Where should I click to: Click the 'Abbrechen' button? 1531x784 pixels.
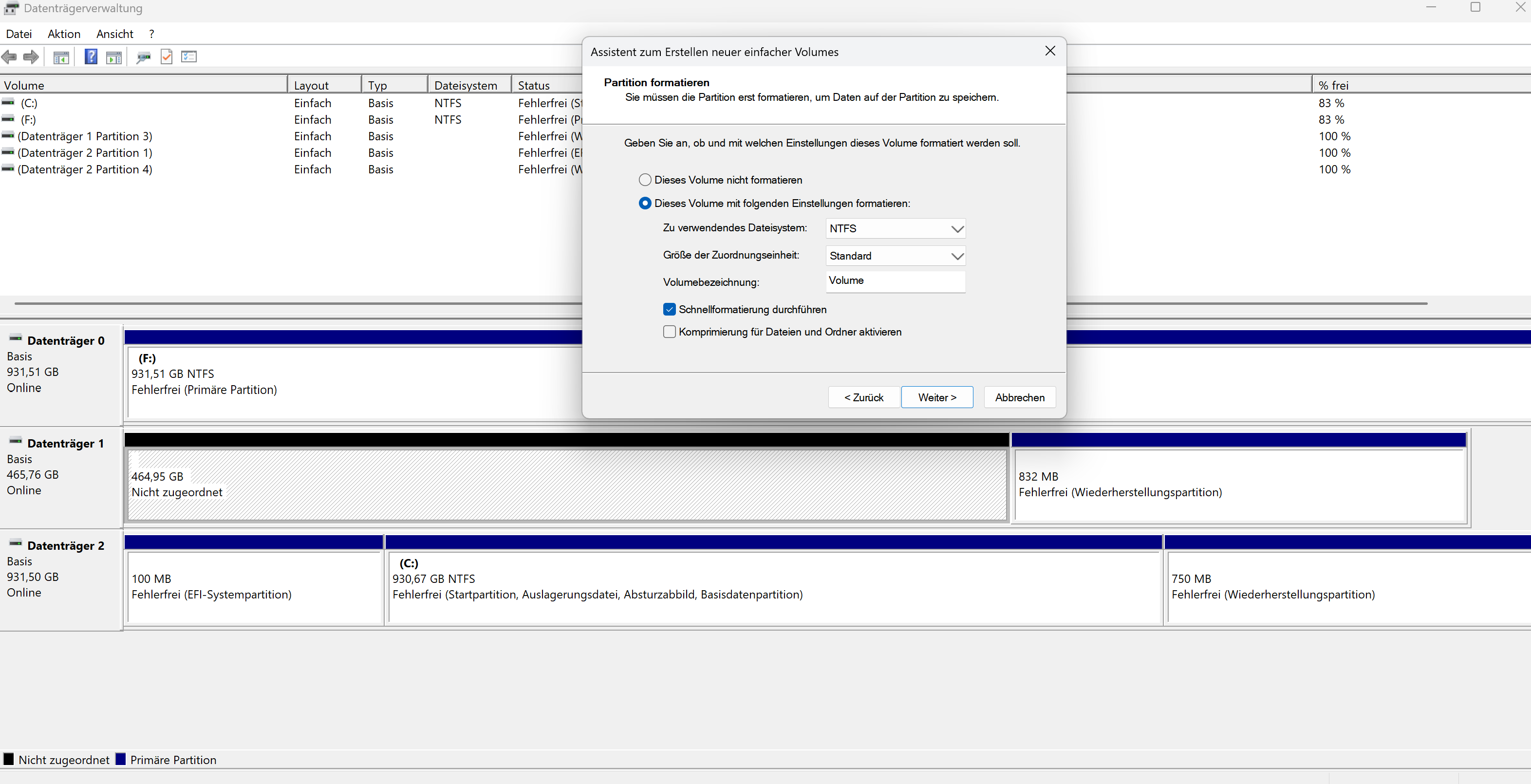pyautogui.click(x=1019, y=397)
